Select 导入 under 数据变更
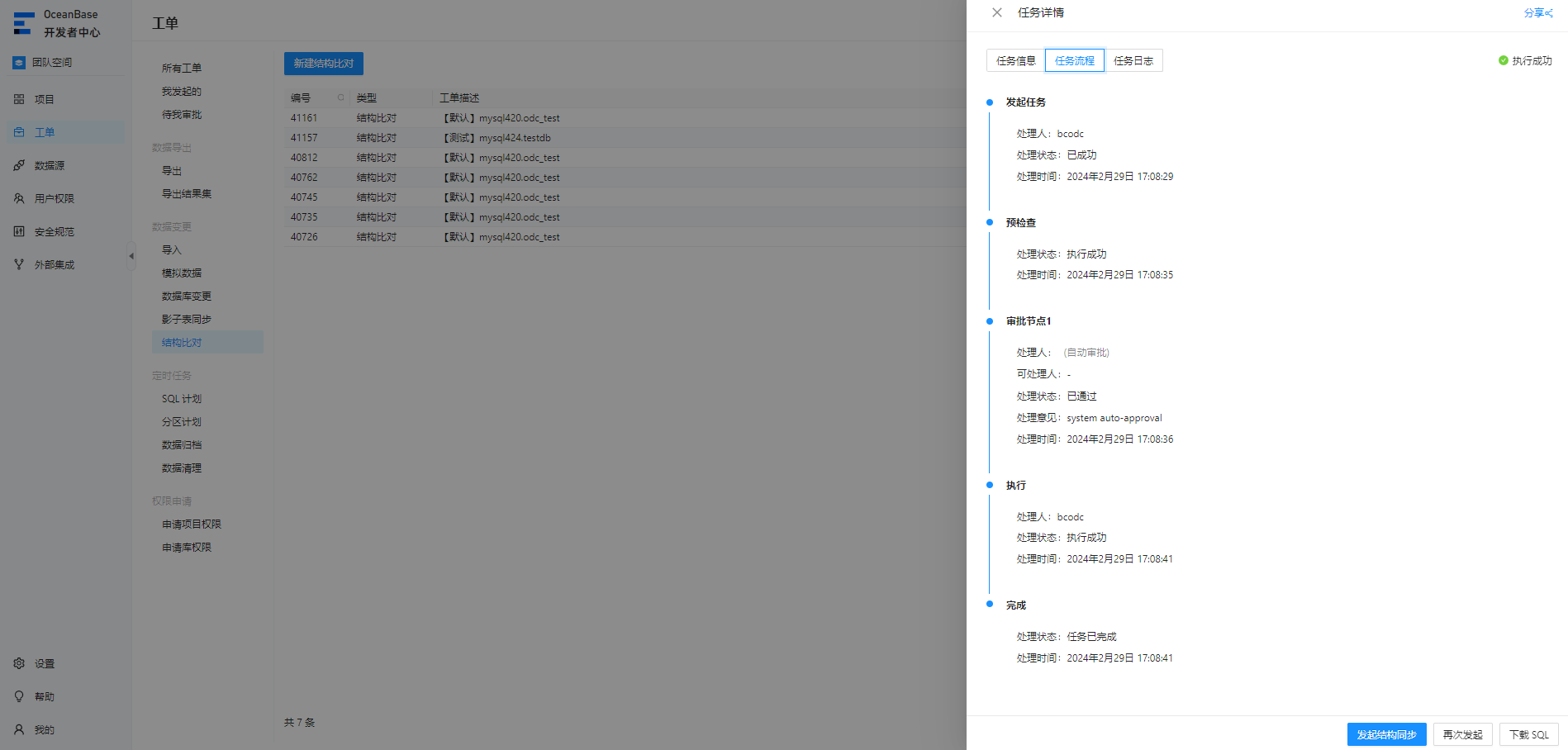Viewport: 1568px width, 750px height. [x=172, y=249]
